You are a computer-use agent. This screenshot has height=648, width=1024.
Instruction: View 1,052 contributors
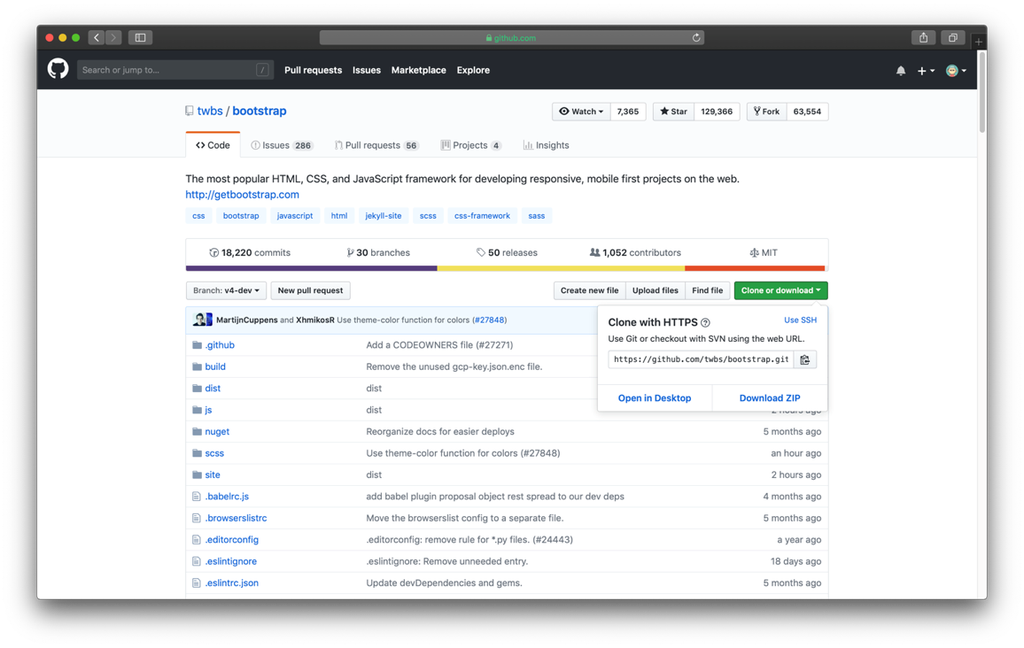tap(635, 253)
